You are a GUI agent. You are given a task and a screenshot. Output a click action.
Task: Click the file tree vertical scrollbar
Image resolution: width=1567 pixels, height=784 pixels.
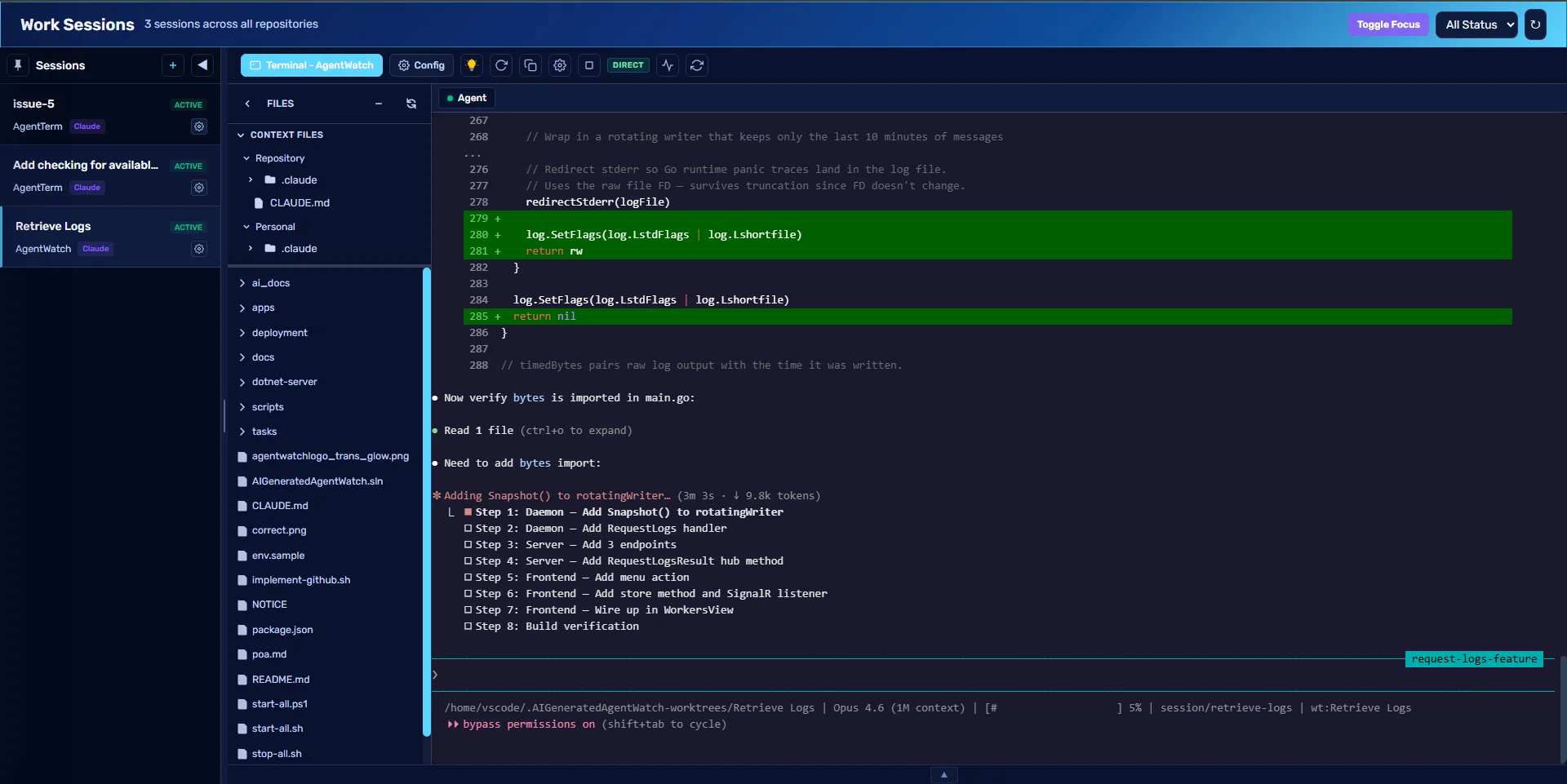pos(426,502)
